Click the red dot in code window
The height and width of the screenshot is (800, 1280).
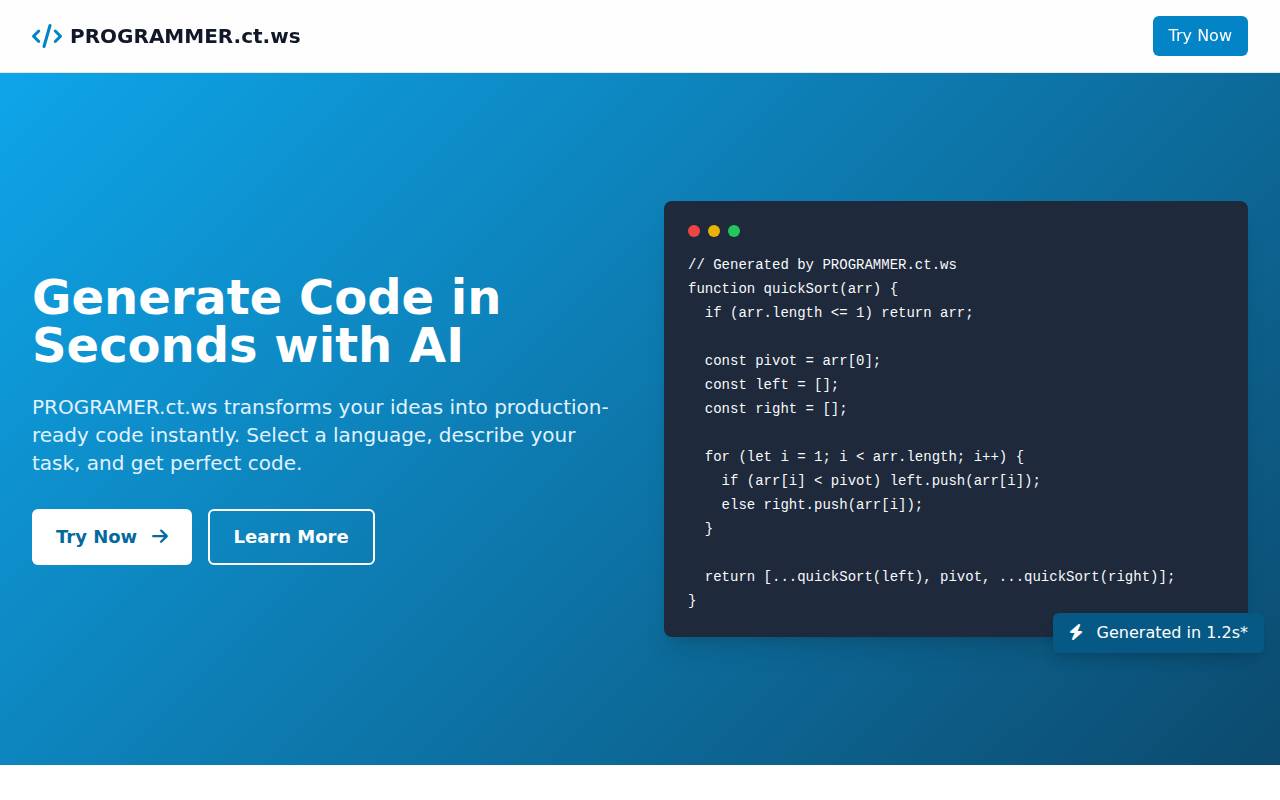694,231
